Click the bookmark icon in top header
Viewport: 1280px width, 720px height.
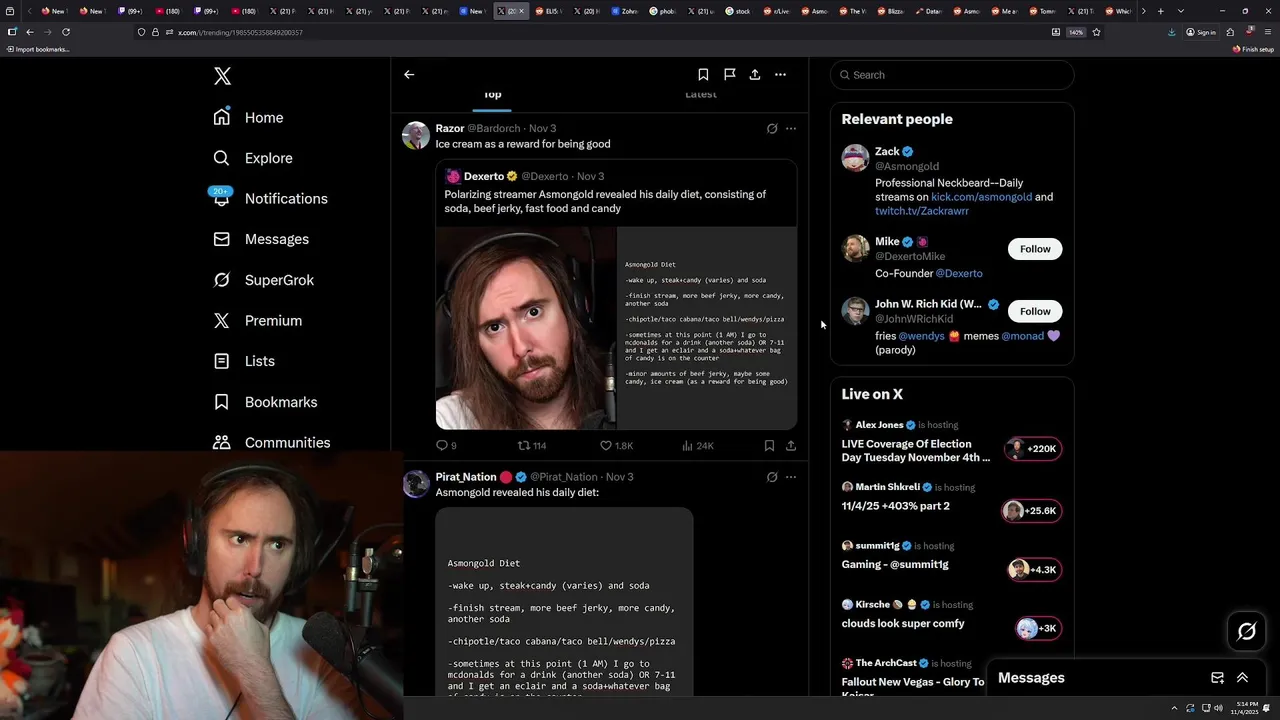703,74
